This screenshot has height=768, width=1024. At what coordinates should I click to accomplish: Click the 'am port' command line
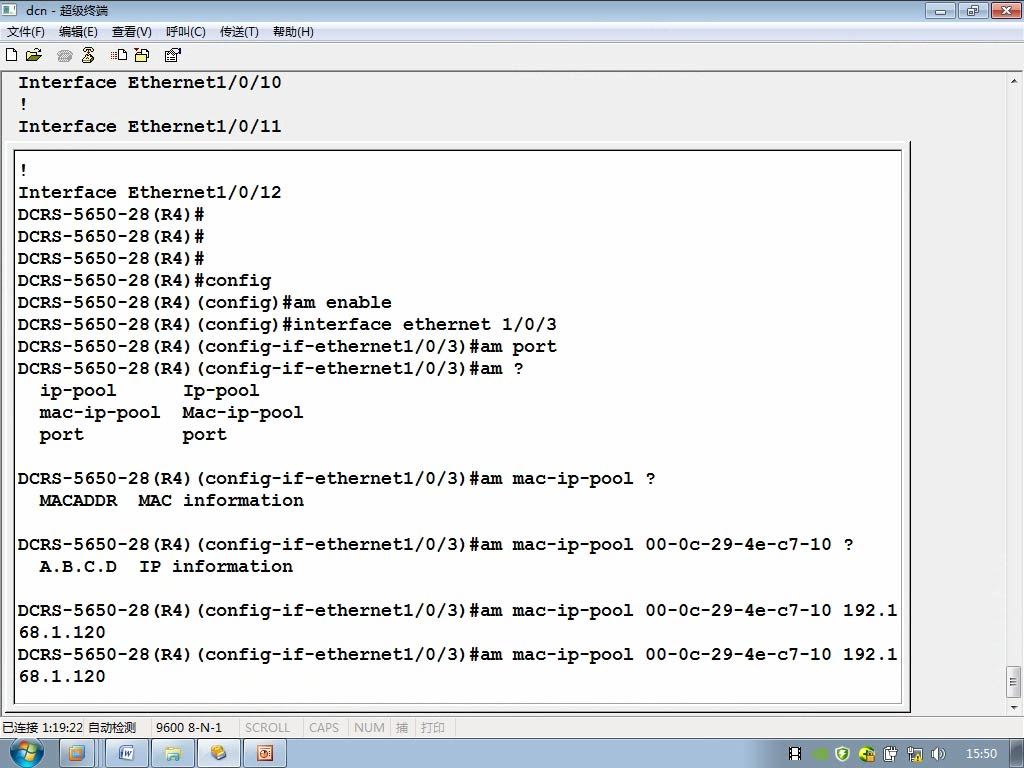click(x=287, y=347)
